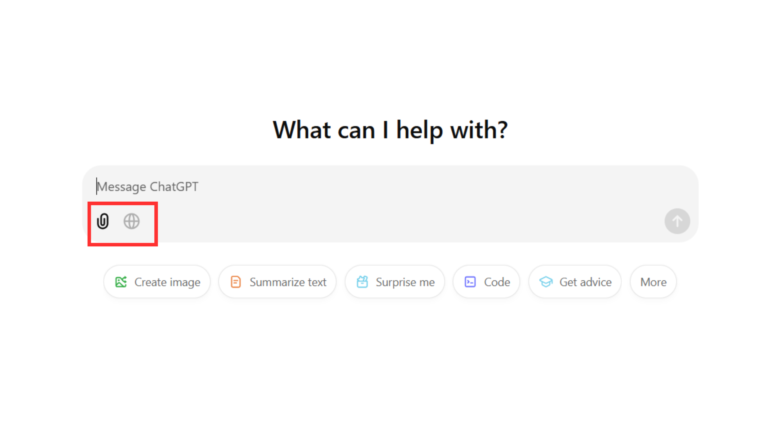Click the orange document icon on Summarize text
The width and height of the screenshot is (768, 432).
tap(236, 282)
